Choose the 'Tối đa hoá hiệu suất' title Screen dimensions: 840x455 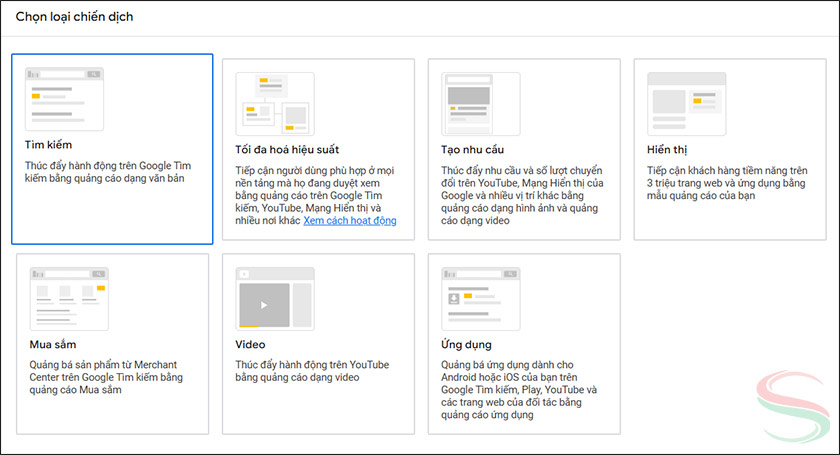(x=287, y=150)
